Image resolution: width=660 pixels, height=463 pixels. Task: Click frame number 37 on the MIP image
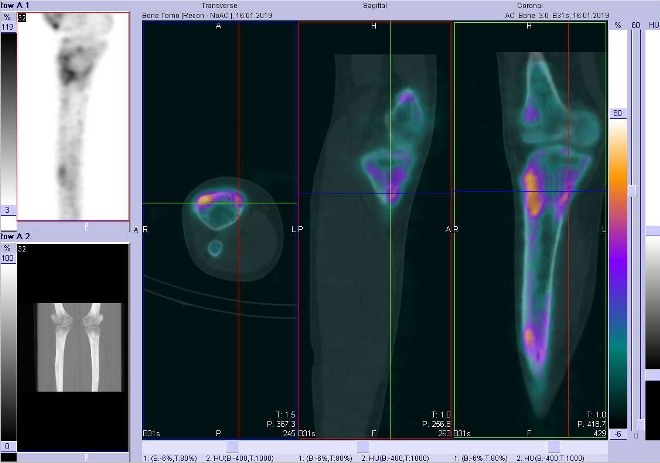[22, 18]
